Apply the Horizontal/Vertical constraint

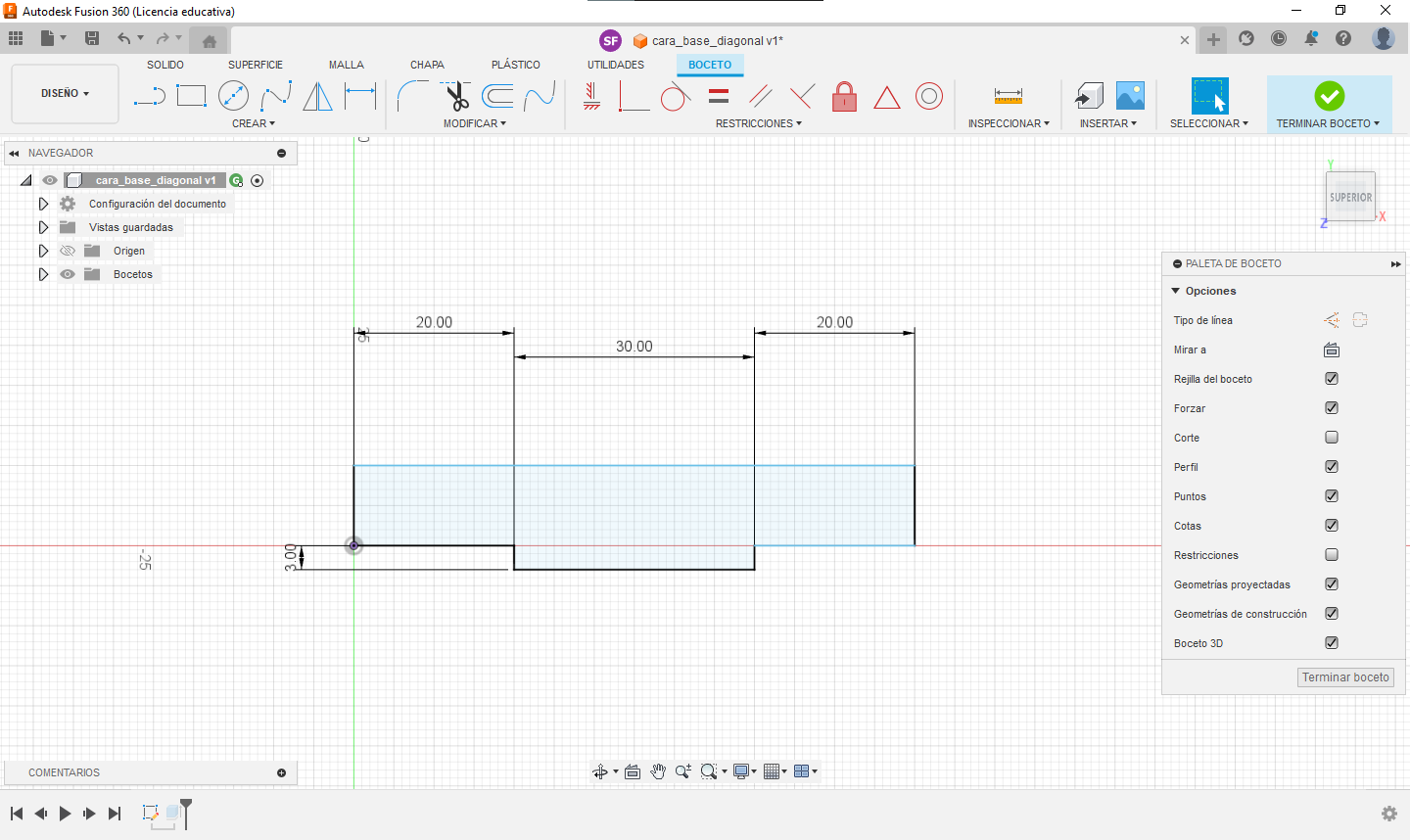click(x=591, y=96)
